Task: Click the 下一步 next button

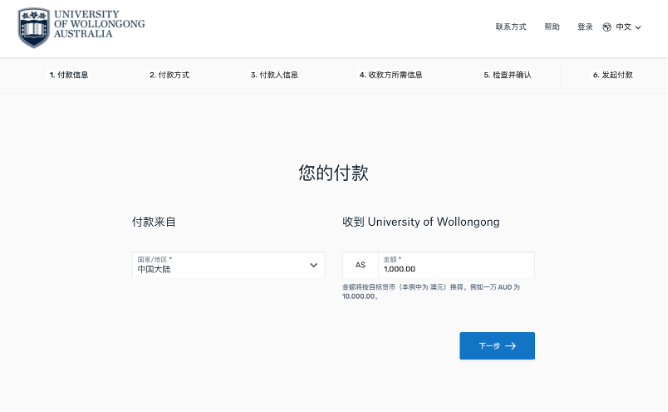Action: click(497, 346)
